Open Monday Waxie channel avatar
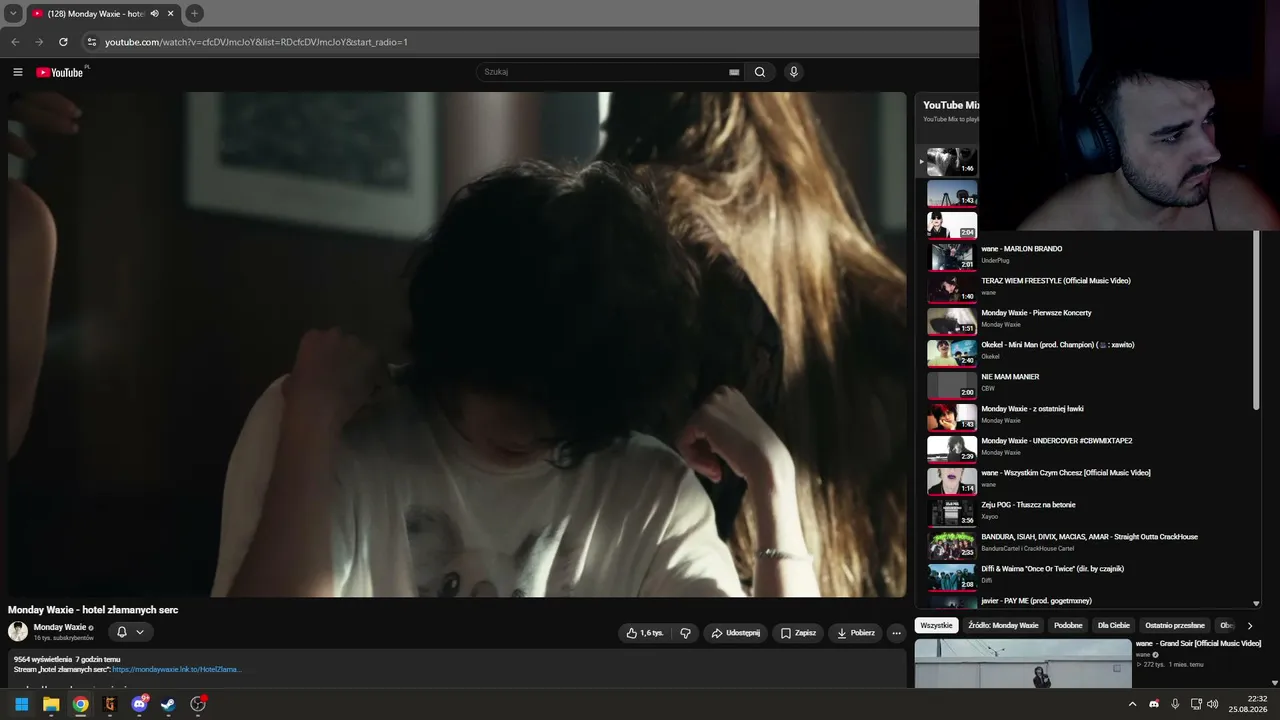 [x=18, y=631]
